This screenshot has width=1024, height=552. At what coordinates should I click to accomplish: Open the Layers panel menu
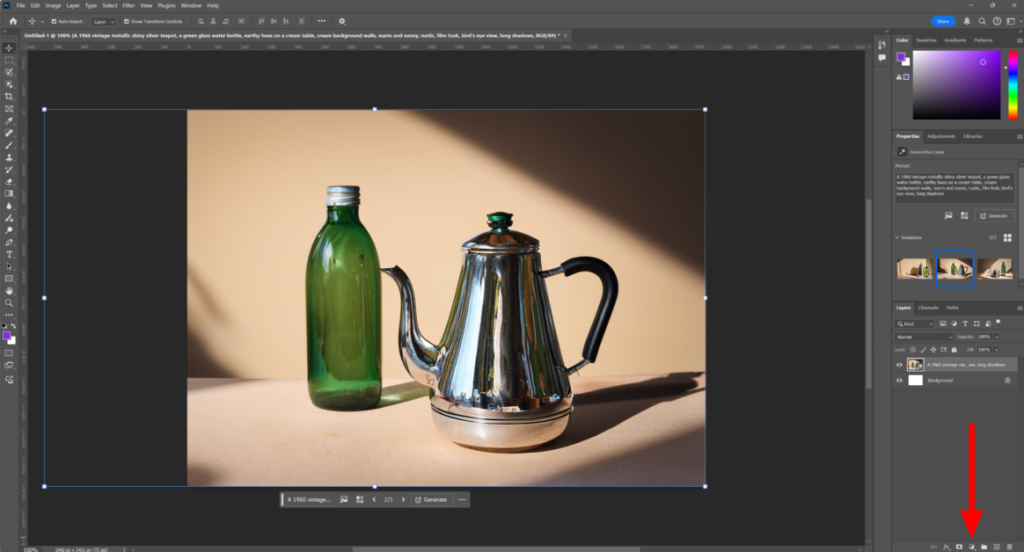(1019, 308)
